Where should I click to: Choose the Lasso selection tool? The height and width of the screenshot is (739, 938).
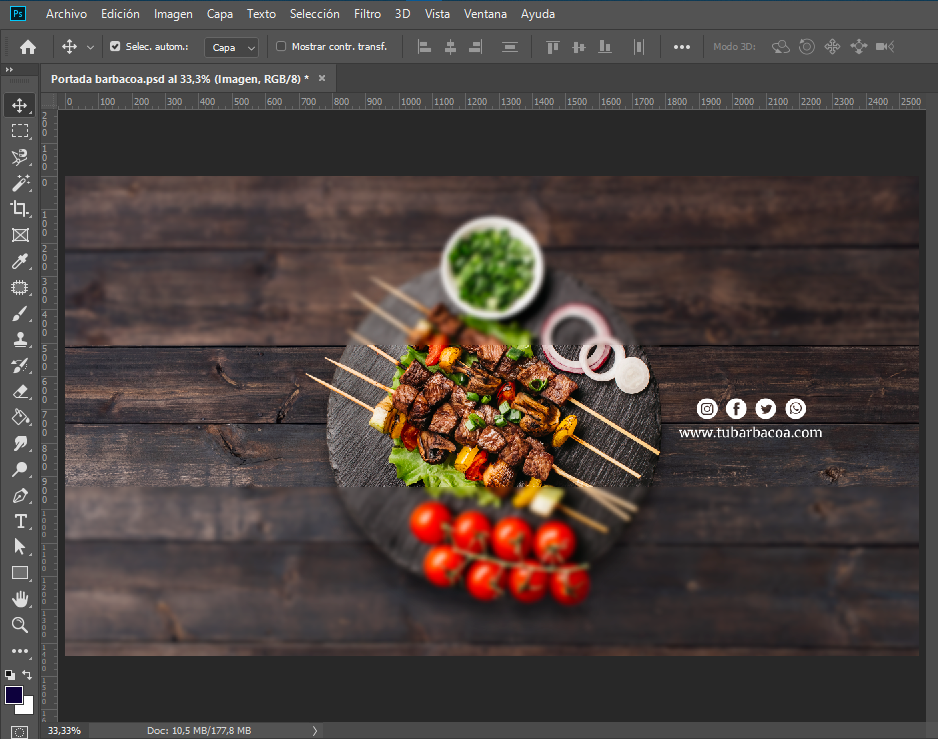(20, 157)
